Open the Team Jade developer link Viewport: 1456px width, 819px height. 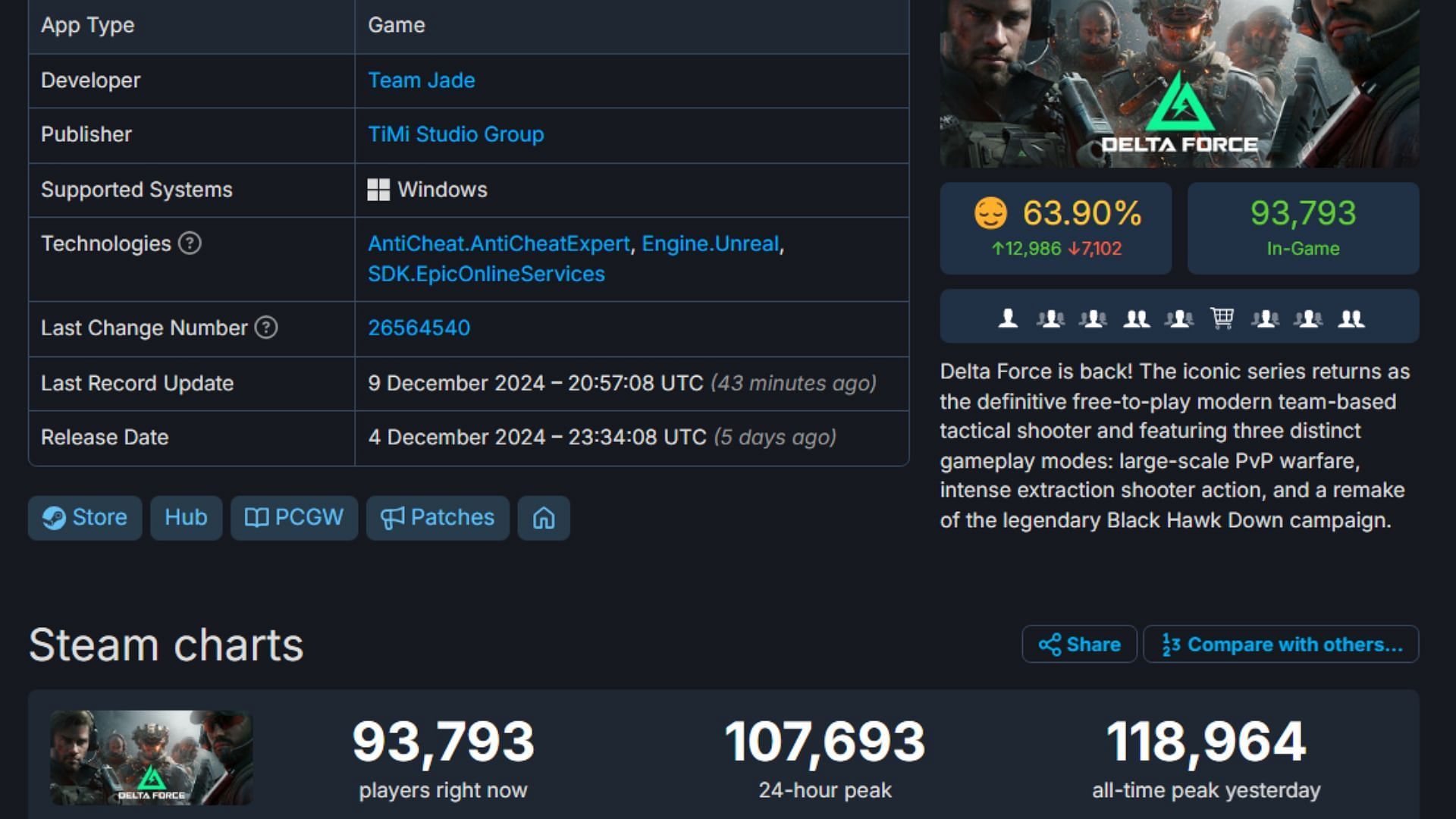pos(421,80)
